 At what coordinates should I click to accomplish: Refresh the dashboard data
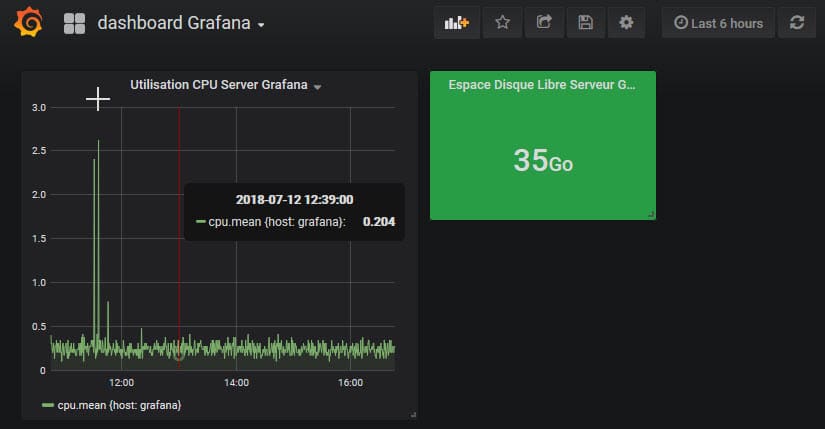tap(797, 23)
